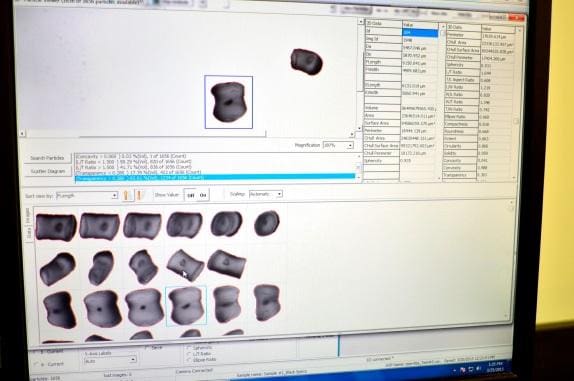The image size is (574, 381).
Task: Click the first orange sort-order icon
Action: (x=127, y=195)
